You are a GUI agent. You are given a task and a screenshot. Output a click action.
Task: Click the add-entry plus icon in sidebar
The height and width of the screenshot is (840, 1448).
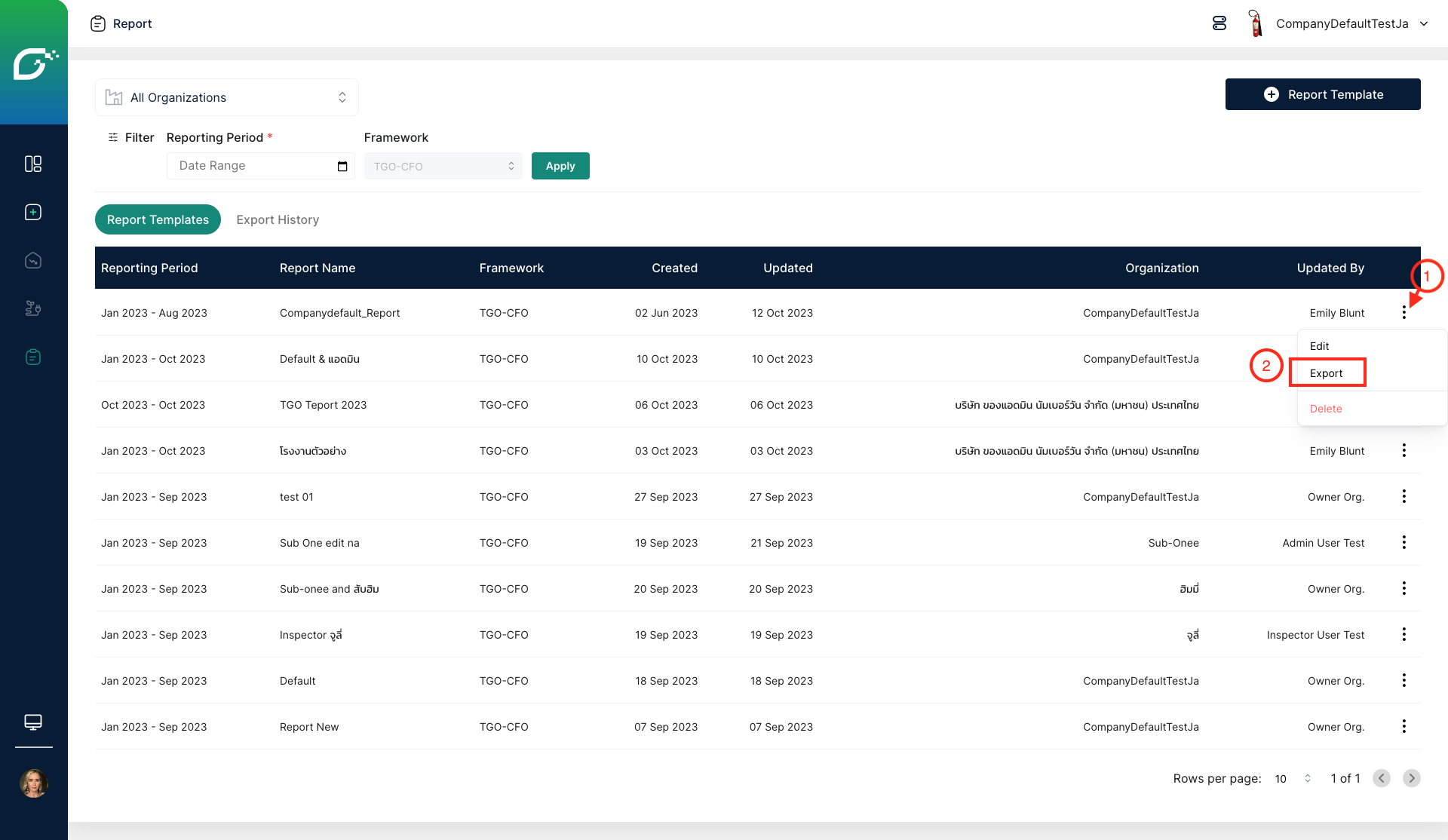coord(33,212)
